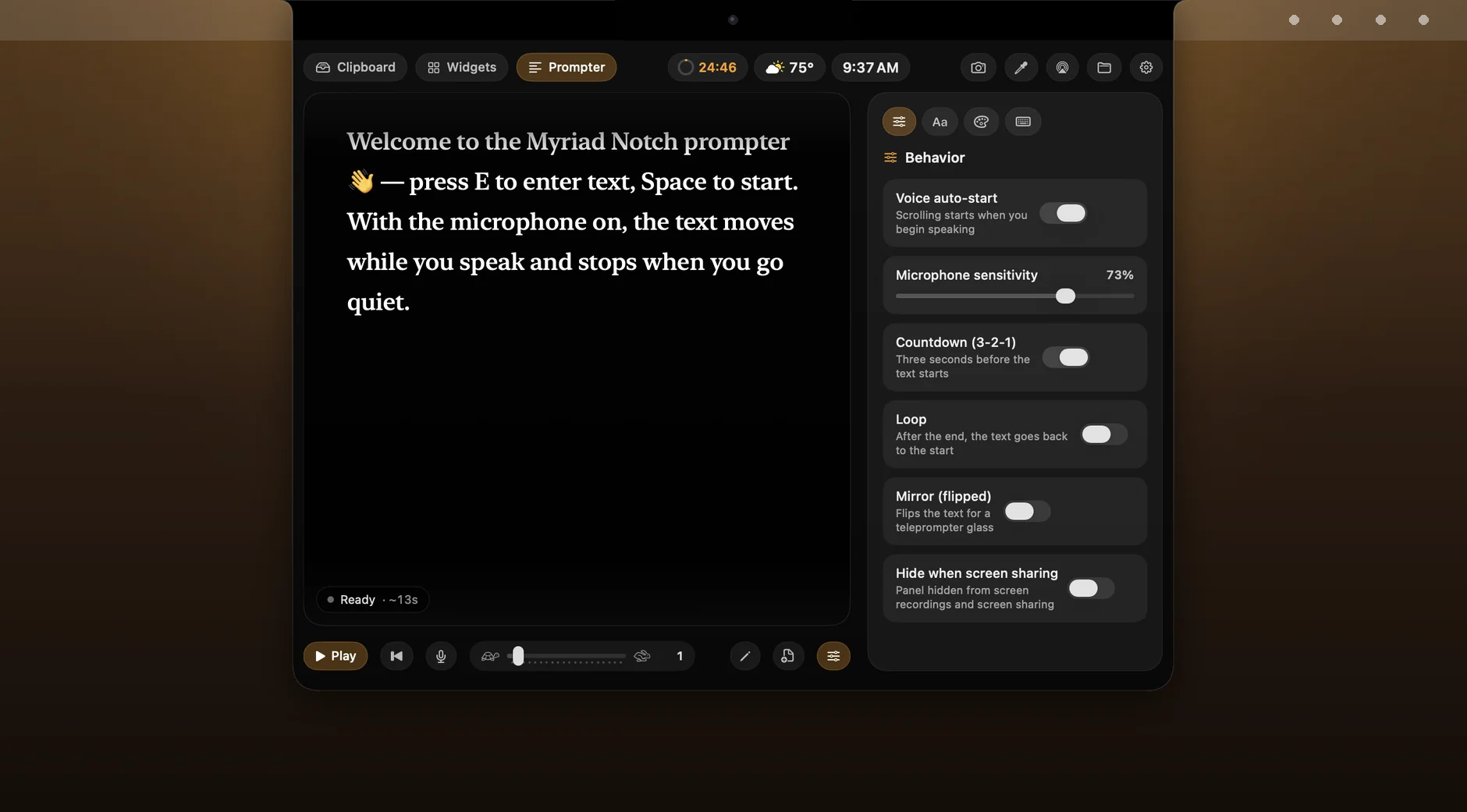Activate the eyedropper color picker icon
Screen dimensions: 1467x812
pyautogui.click(x=1021, y=67)
